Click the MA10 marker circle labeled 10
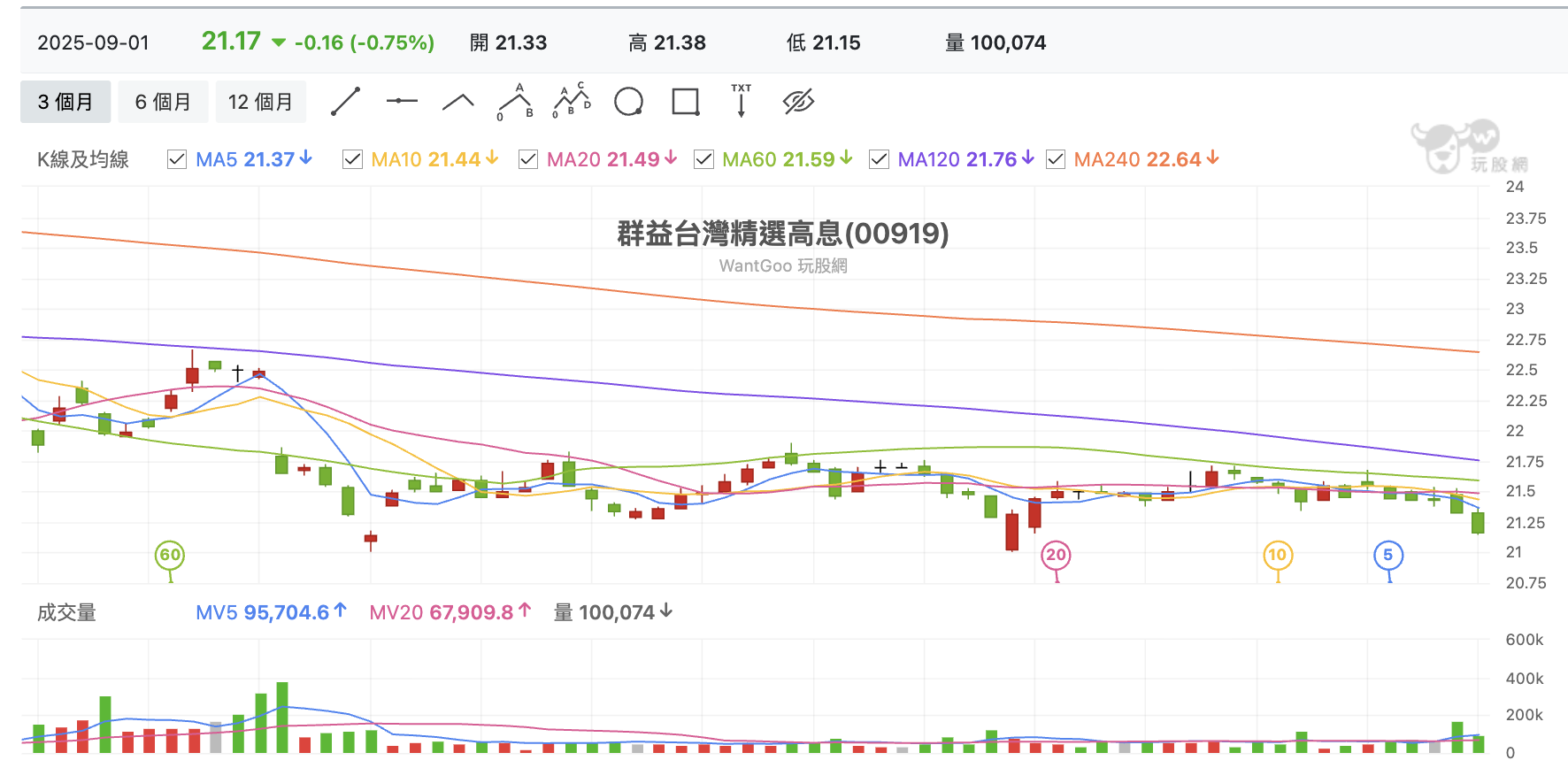This screenshot has height=768, width=1568. click(1278, 556)
